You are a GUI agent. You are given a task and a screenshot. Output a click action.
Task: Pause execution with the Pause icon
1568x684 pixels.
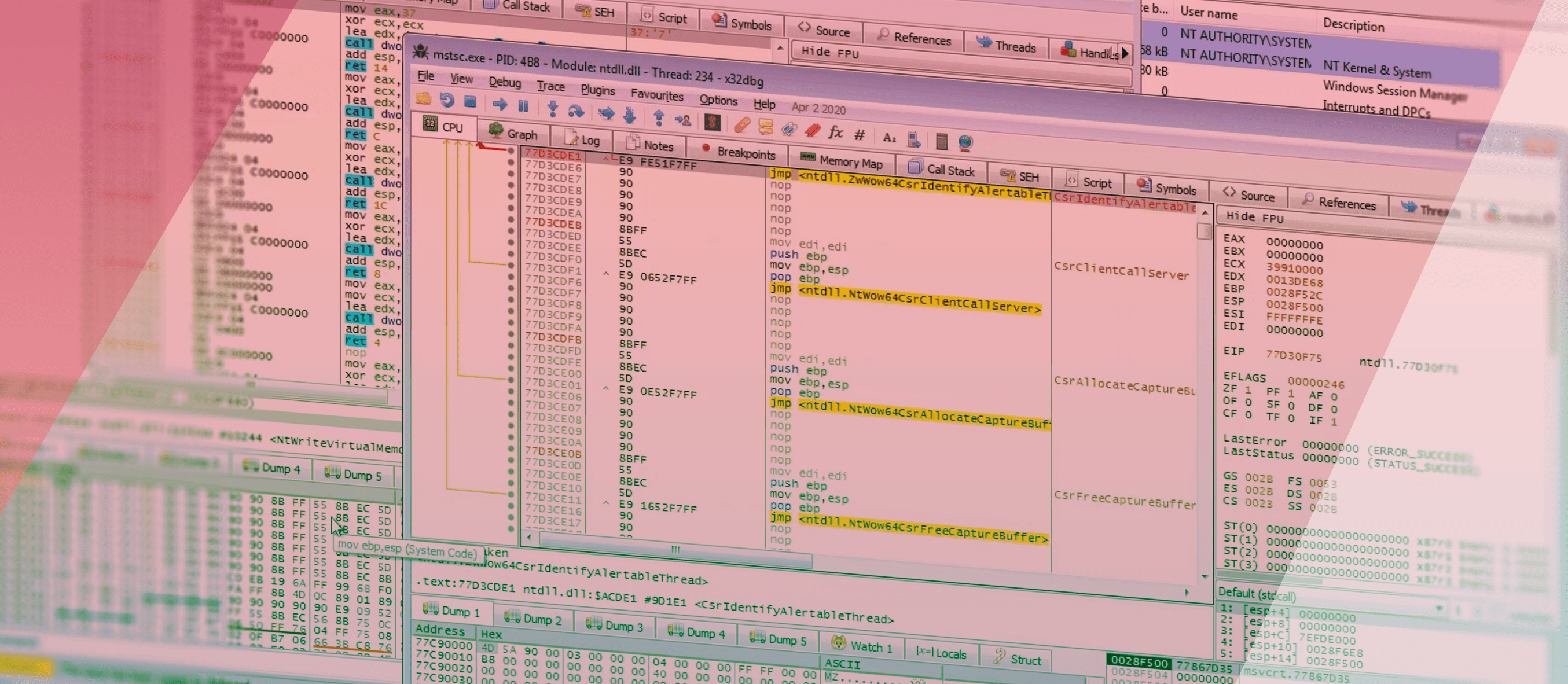pos(523,106)
